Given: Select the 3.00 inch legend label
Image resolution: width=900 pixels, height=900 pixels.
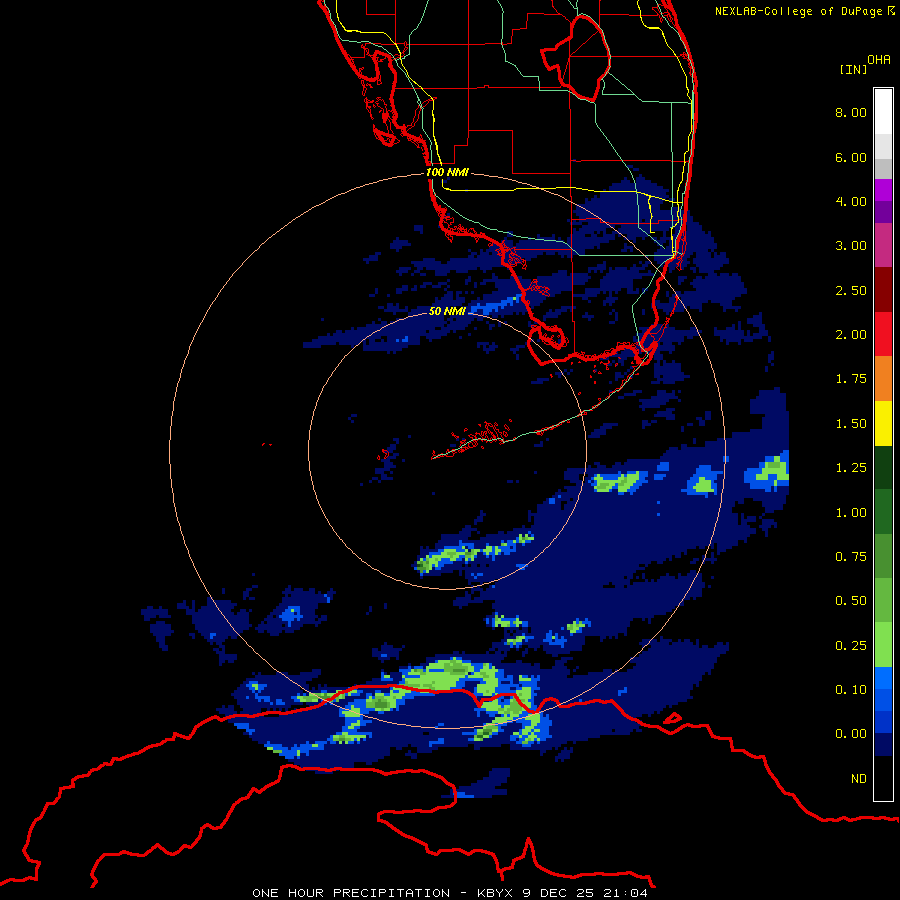Looking at the screenshot, I should tap(851, 246).
